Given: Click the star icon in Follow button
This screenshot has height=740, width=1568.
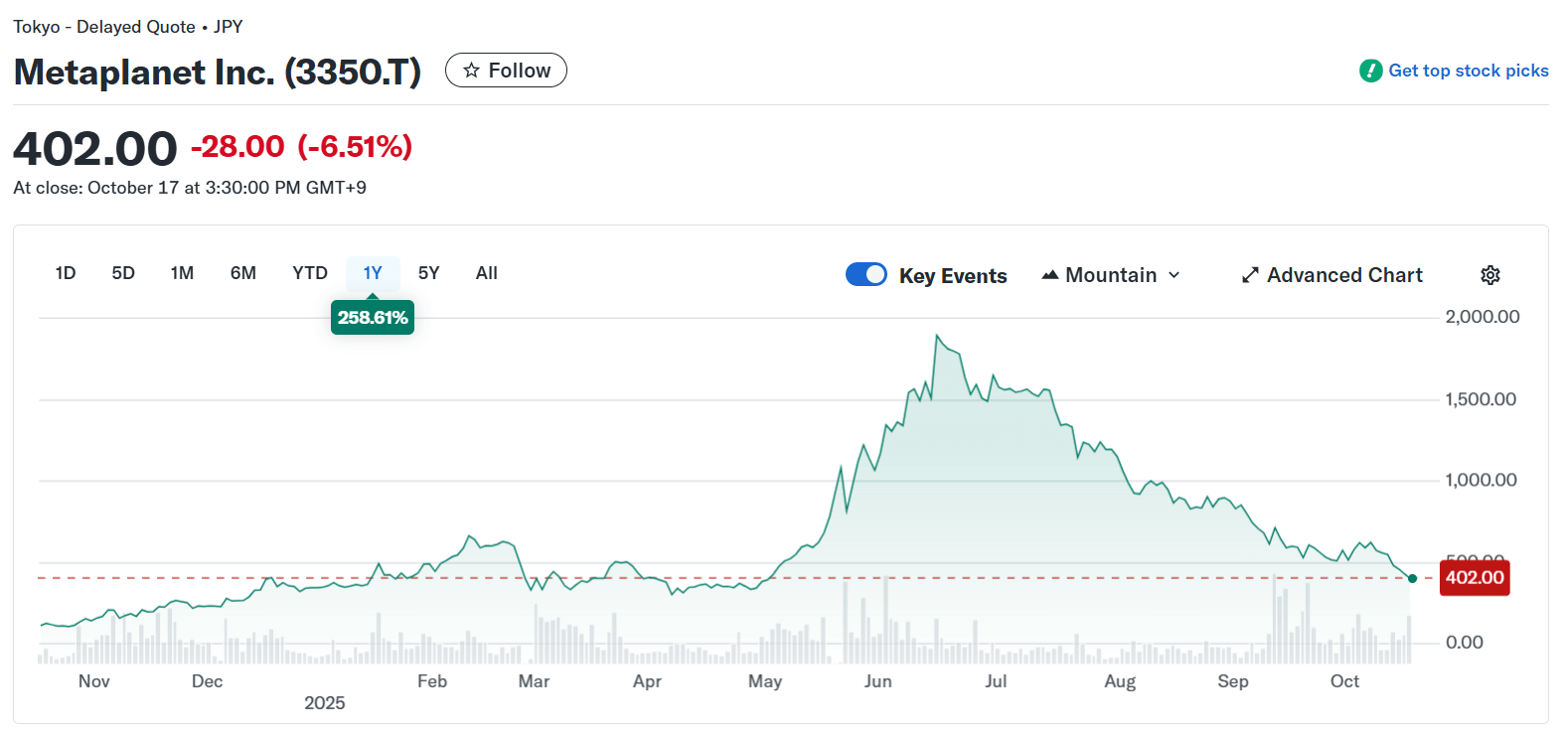Looking at the screenshot, I should click(x=471, y=71).
